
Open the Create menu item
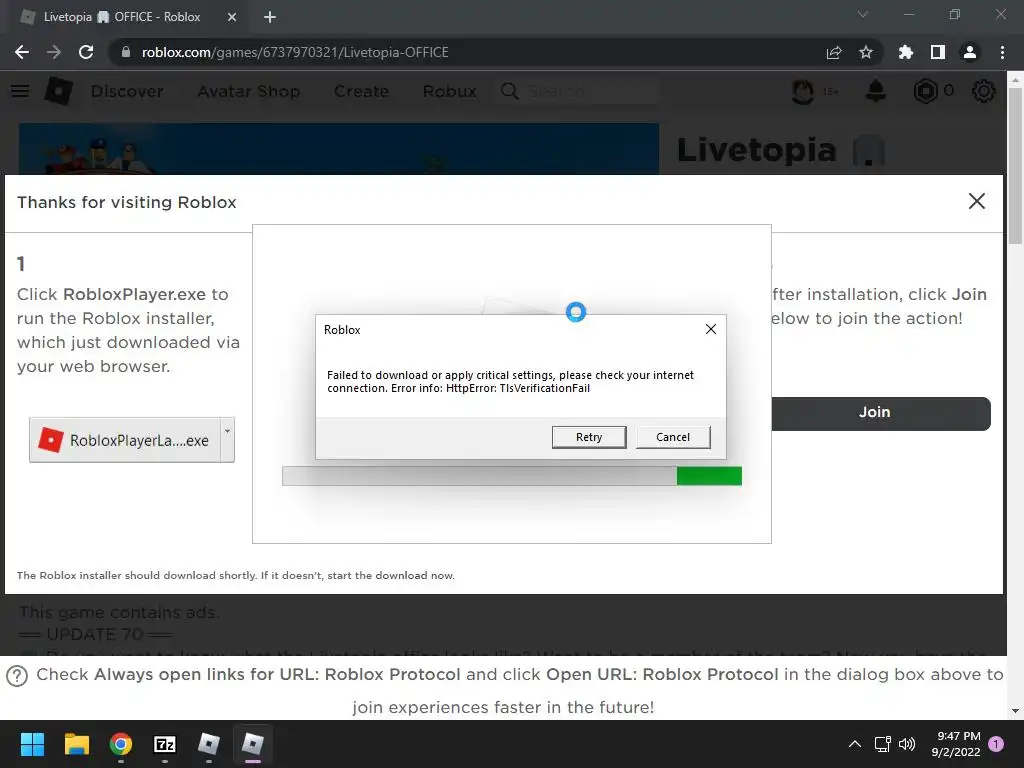[361, 91]
